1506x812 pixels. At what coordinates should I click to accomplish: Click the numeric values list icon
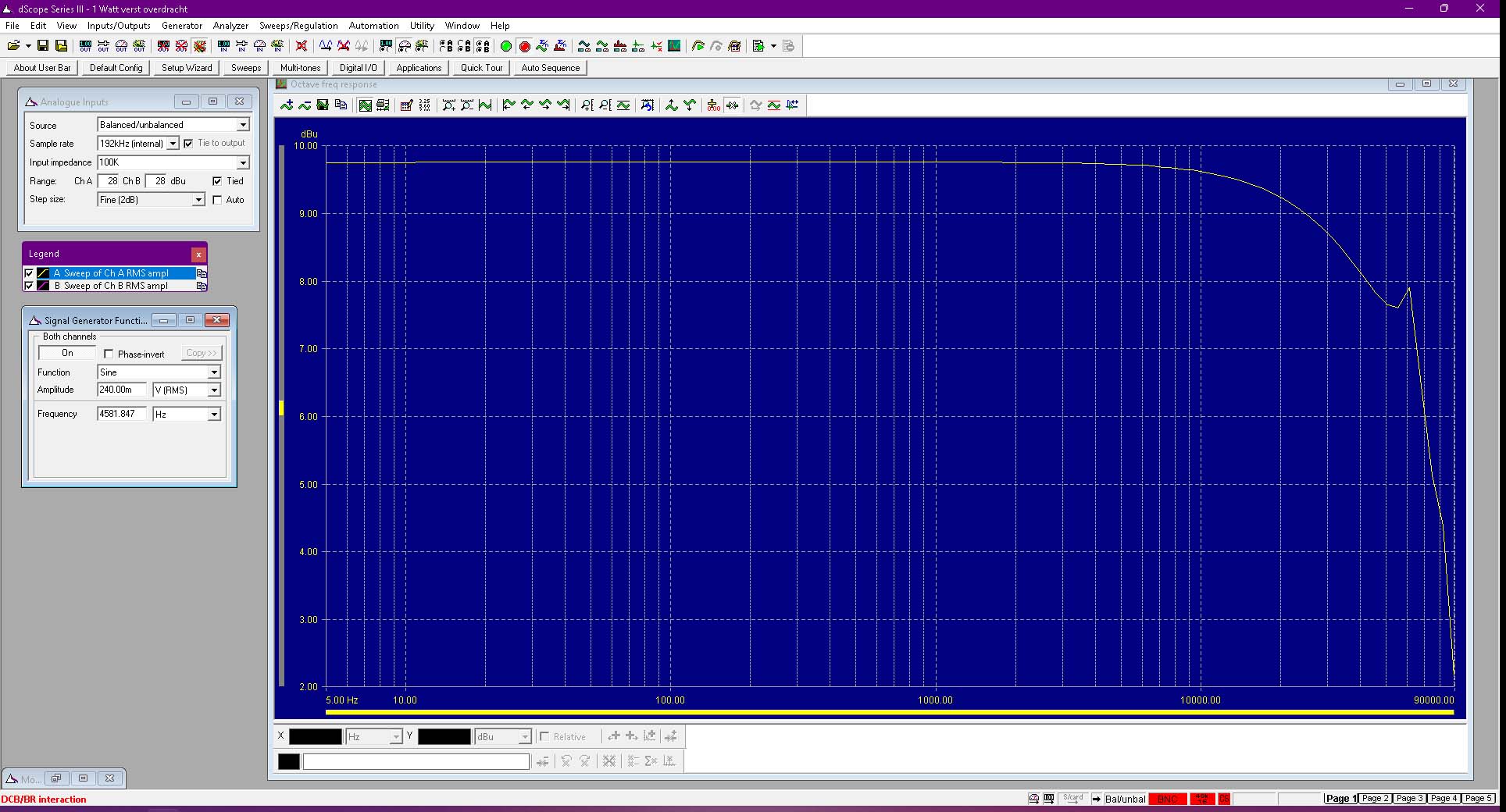point(424,105)
